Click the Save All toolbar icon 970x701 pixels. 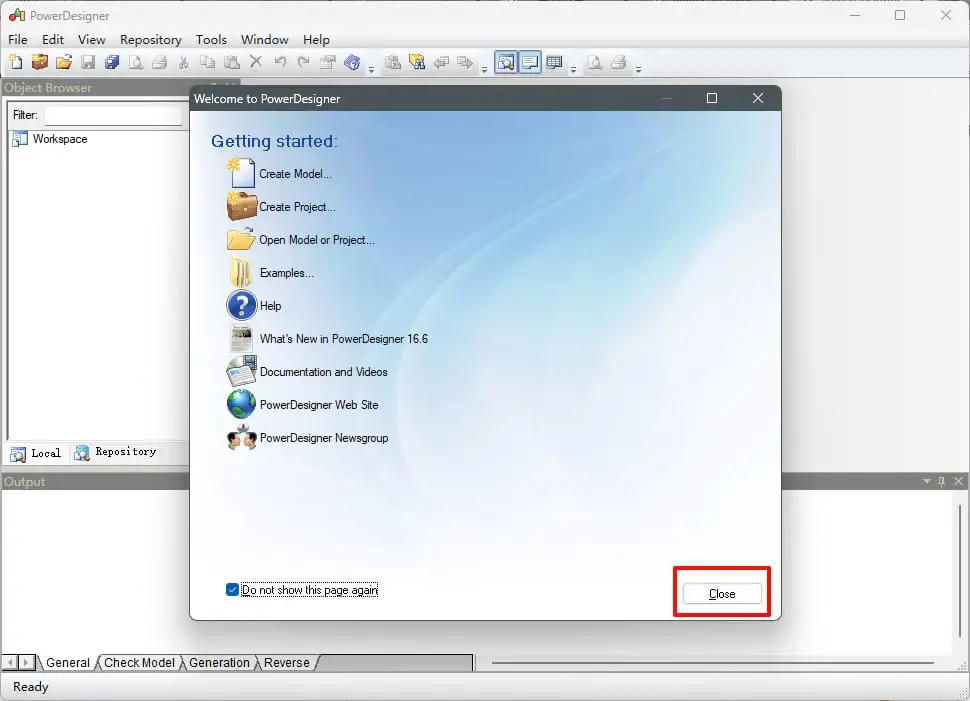coord(112,62)
